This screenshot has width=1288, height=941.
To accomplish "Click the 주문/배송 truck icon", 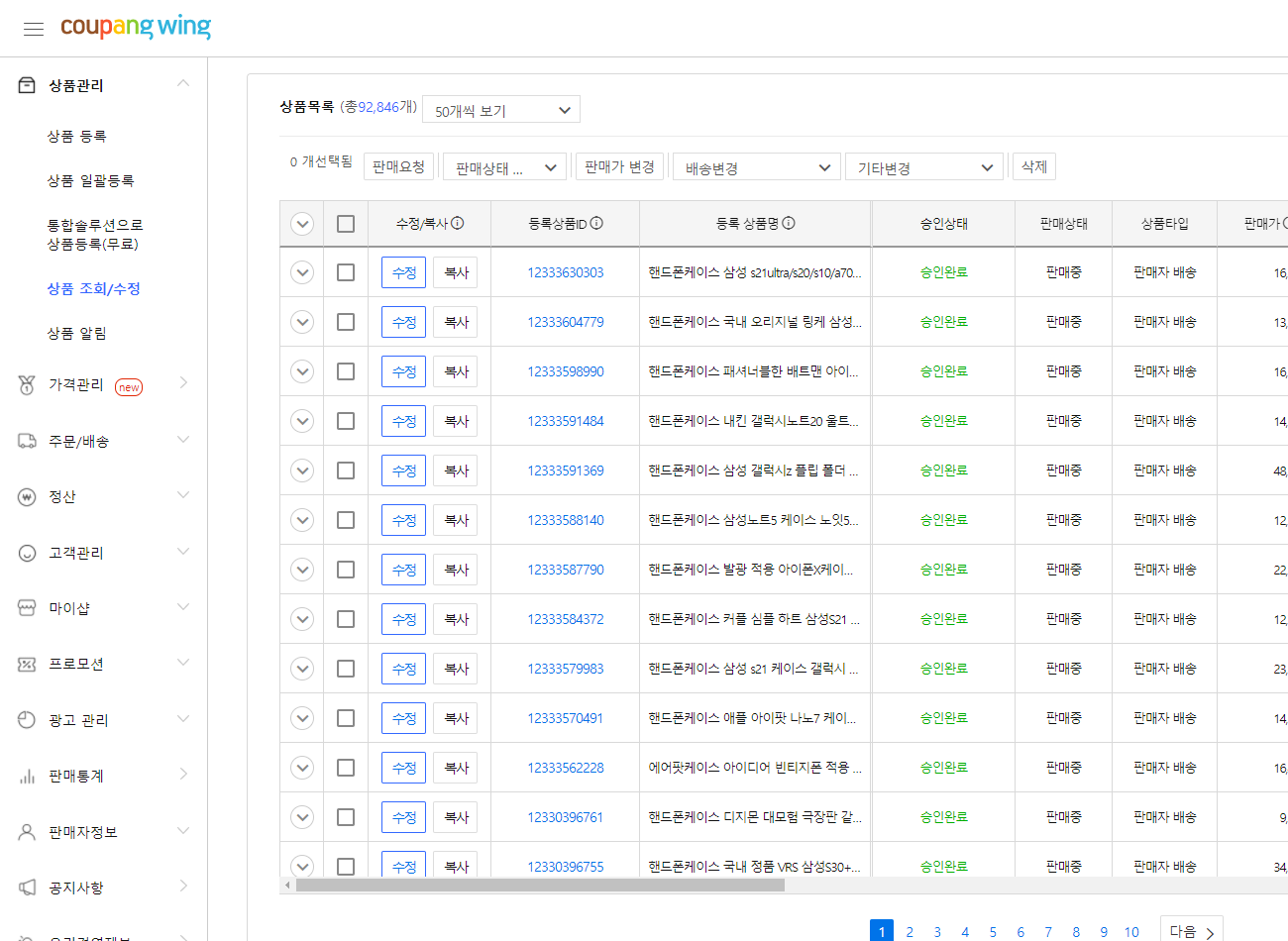I will [27, 441].
